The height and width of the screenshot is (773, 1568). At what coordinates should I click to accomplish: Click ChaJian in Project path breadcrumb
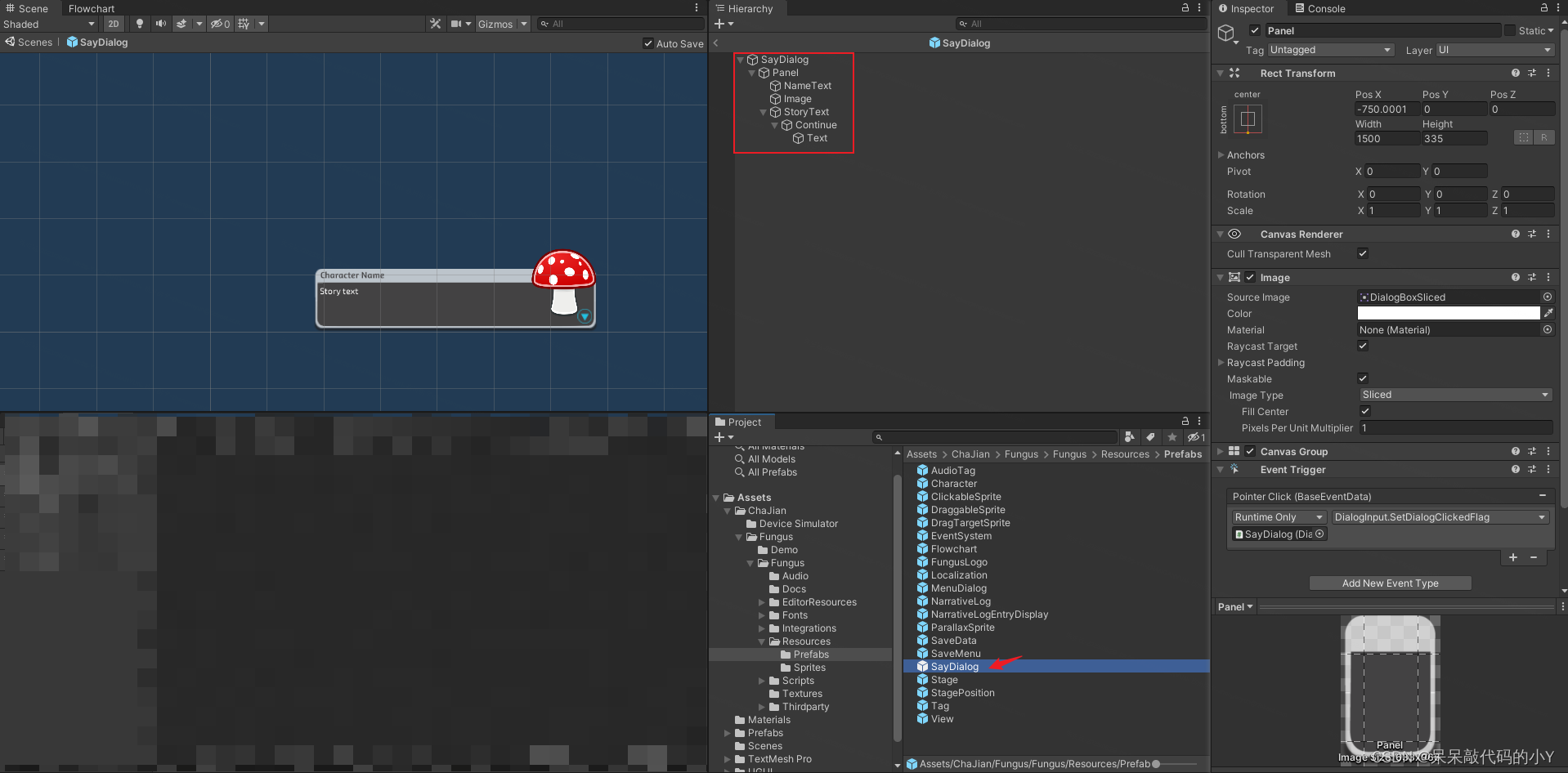tap(970, 454)
